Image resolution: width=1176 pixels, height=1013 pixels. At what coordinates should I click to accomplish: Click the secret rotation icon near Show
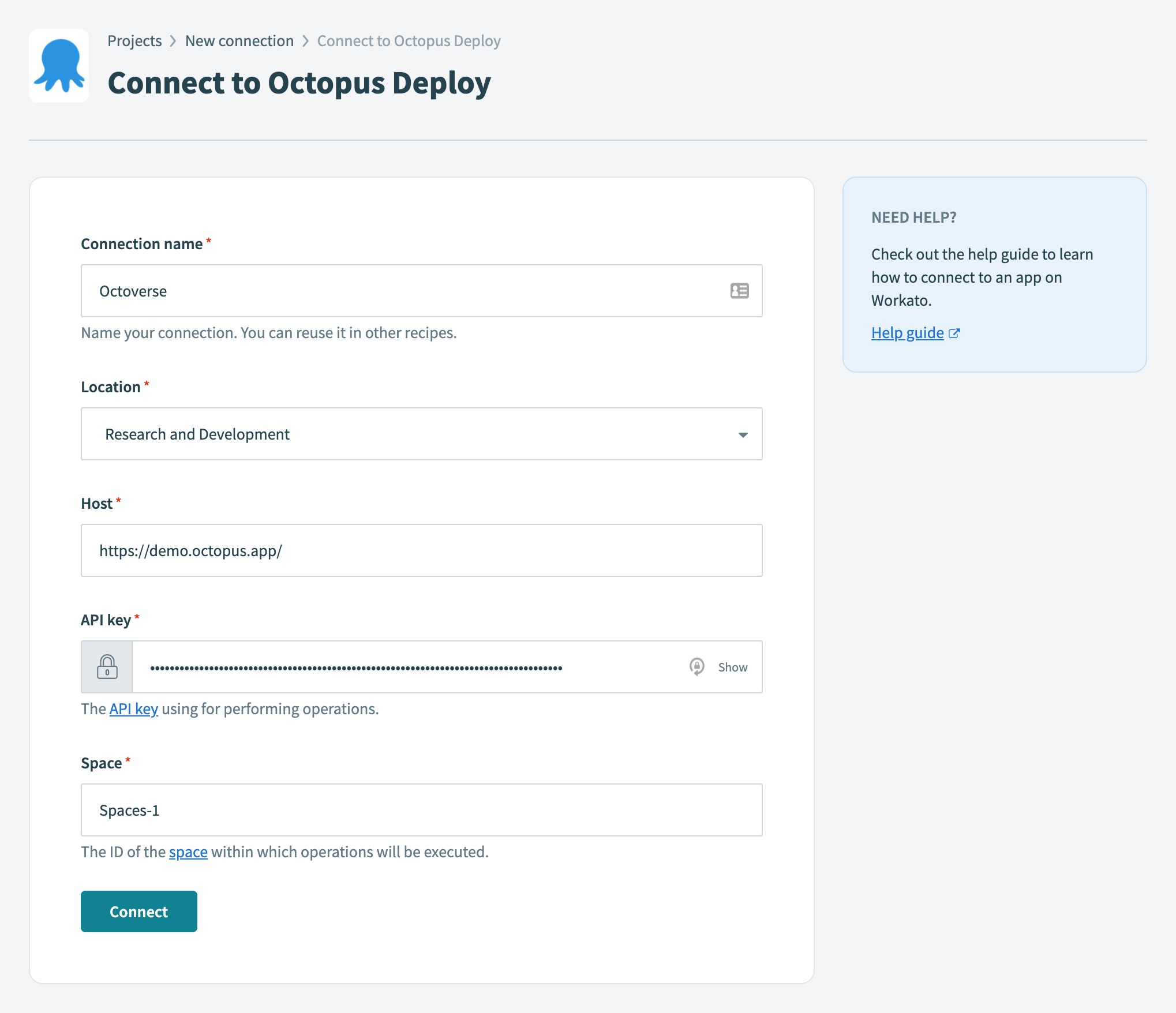point(697,667)
